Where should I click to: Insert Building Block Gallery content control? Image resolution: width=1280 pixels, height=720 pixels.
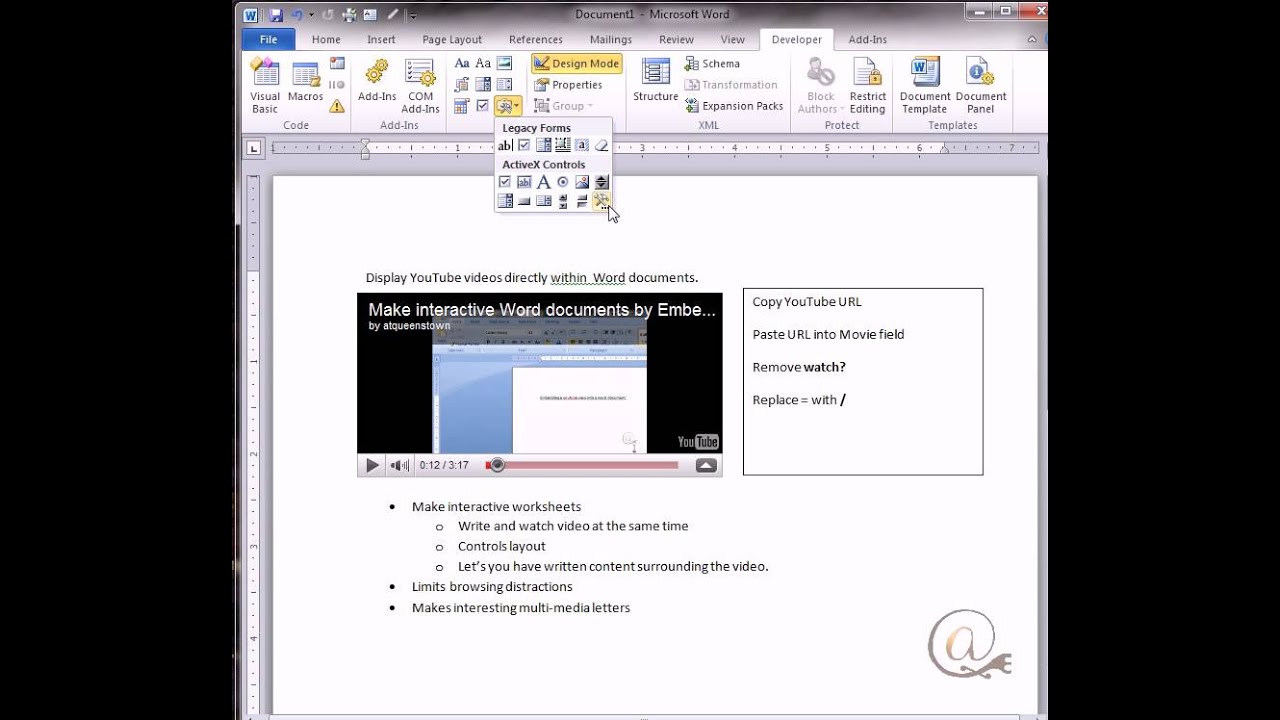(462, 84)
